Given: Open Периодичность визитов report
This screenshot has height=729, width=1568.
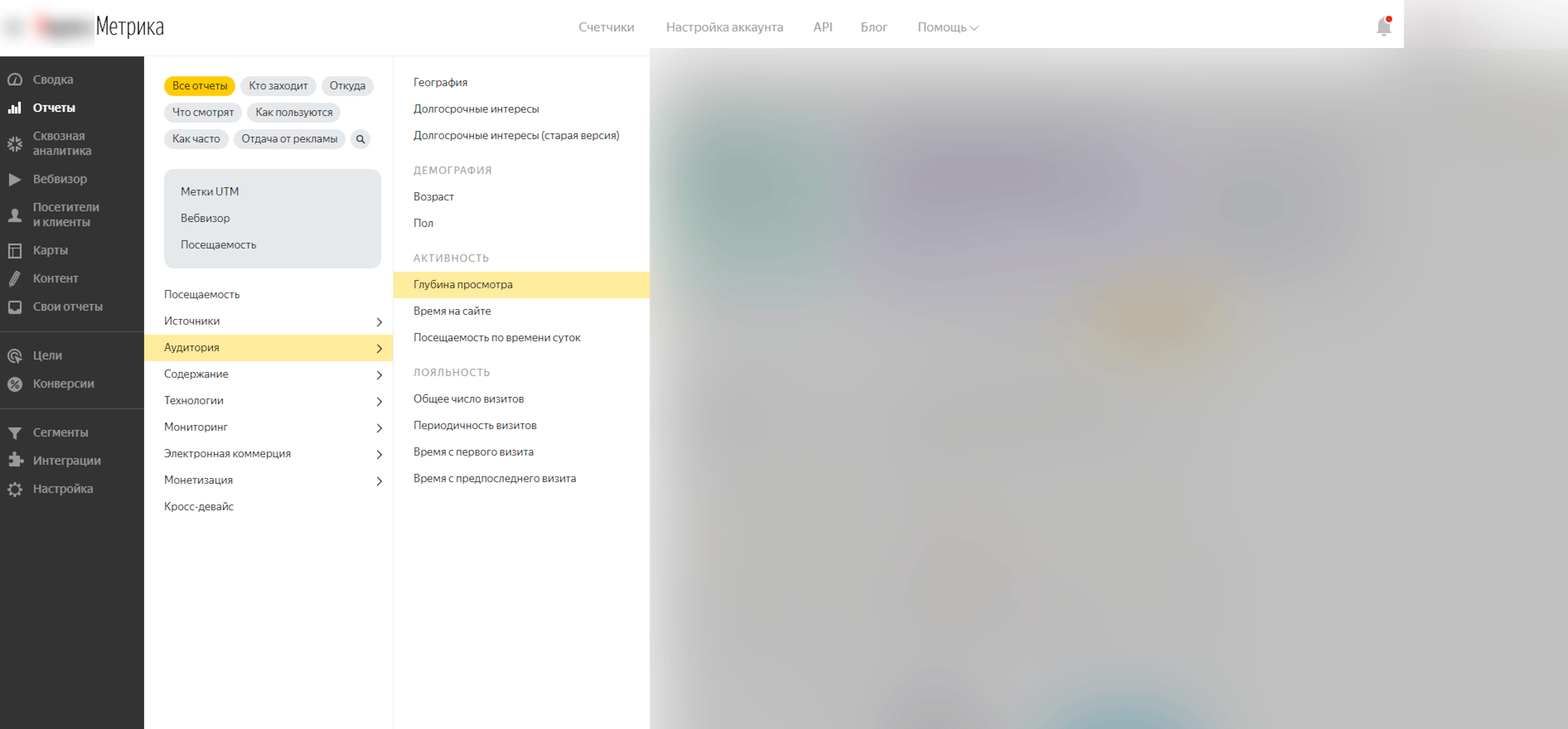Looking at the screenshot, I should click(x=475, y=426).
